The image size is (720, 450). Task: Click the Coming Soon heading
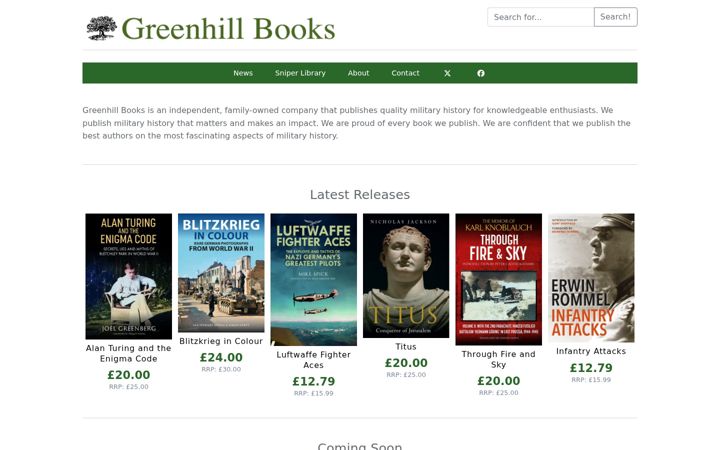click(360, 446)
